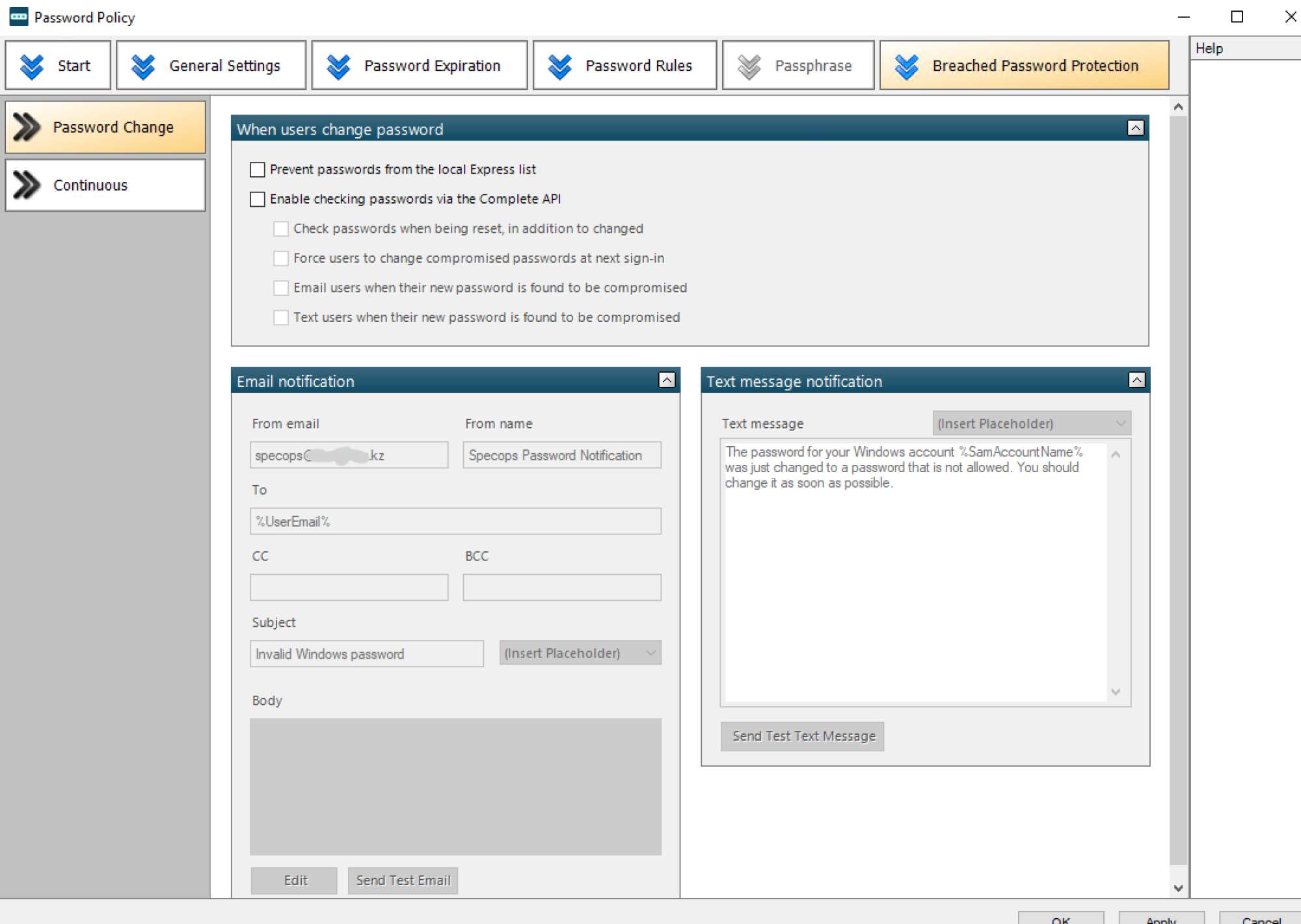1301x924 pixels.
Task: Click the Start tab chevron icon
Action: (31, 66)
